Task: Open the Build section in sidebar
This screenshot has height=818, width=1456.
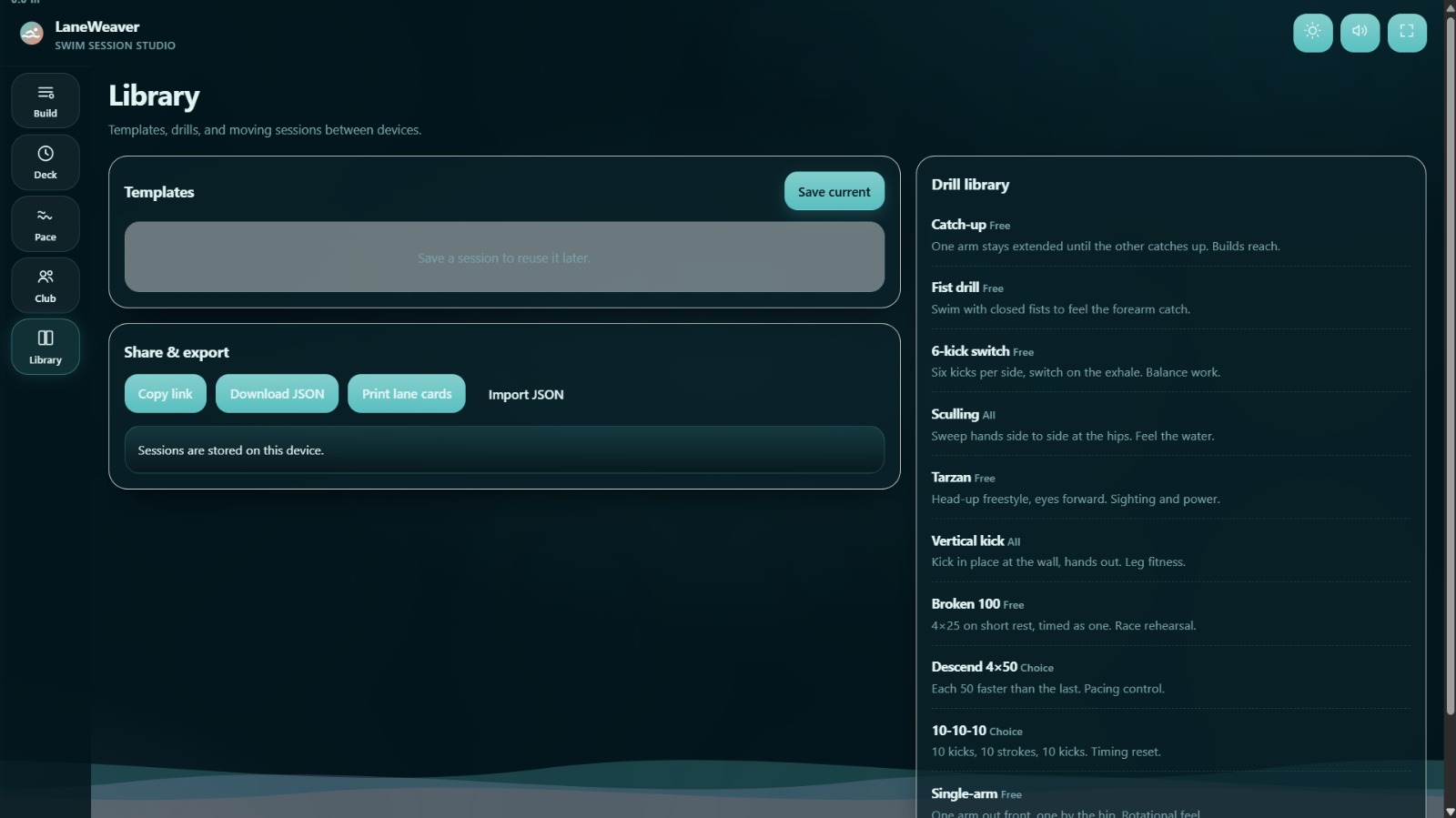Action: click(45, 100)
